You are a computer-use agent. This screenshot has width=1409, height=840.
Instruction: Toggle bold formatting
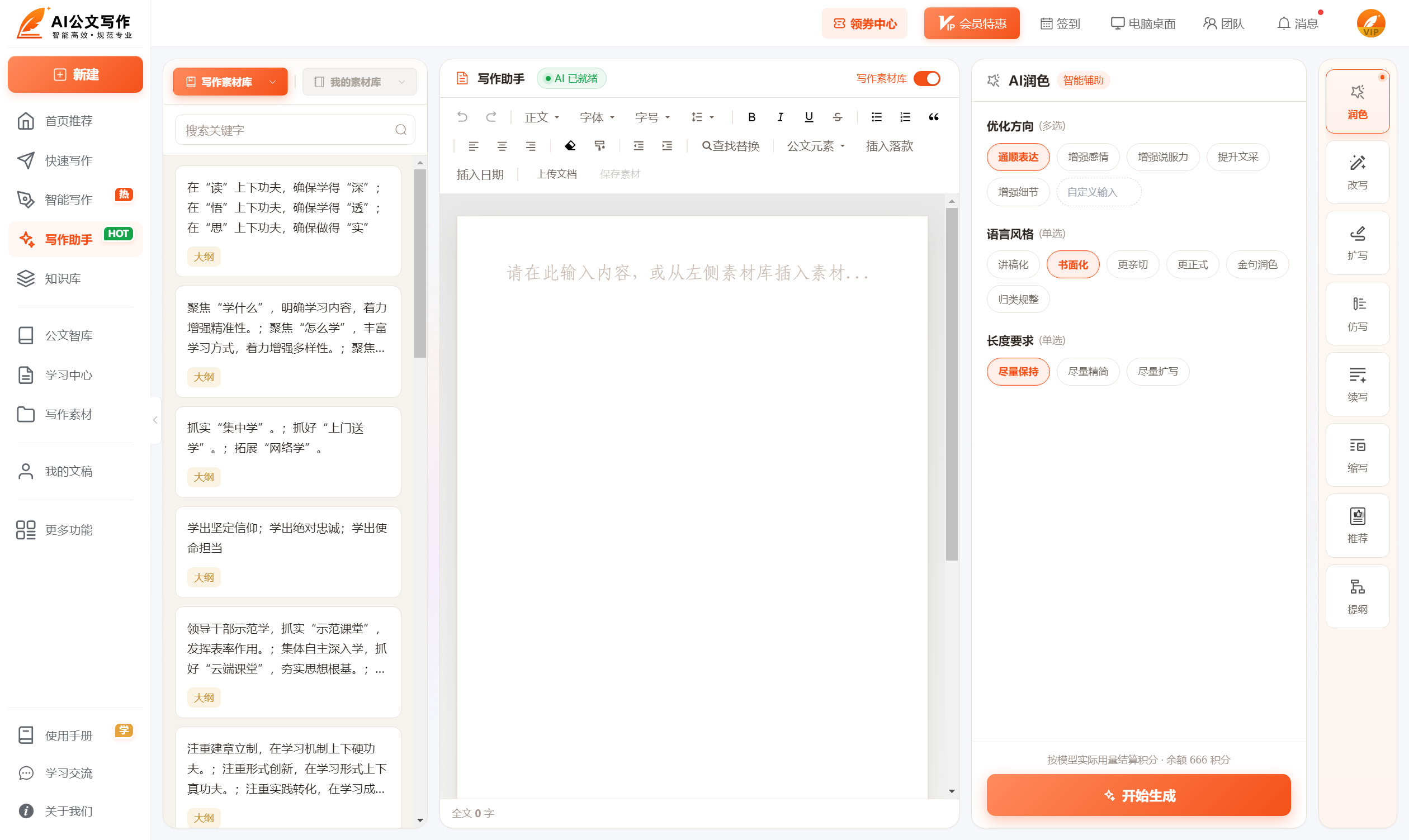751,117
